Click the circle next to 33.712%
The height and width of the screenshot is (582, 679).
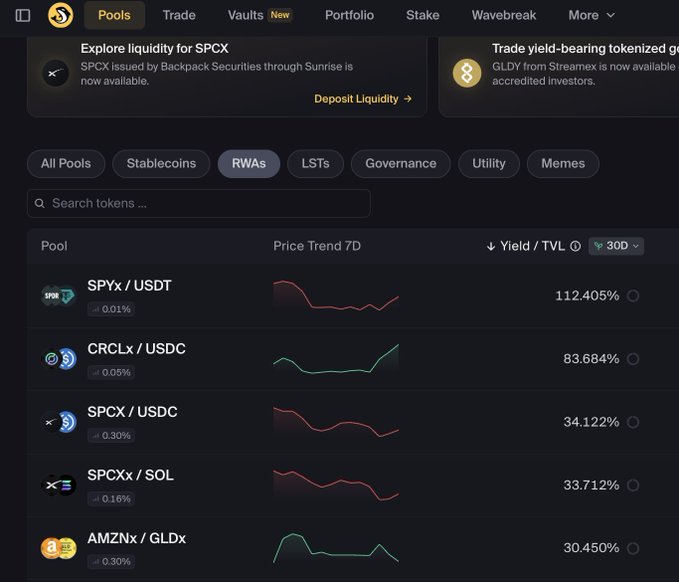[633, 485]
